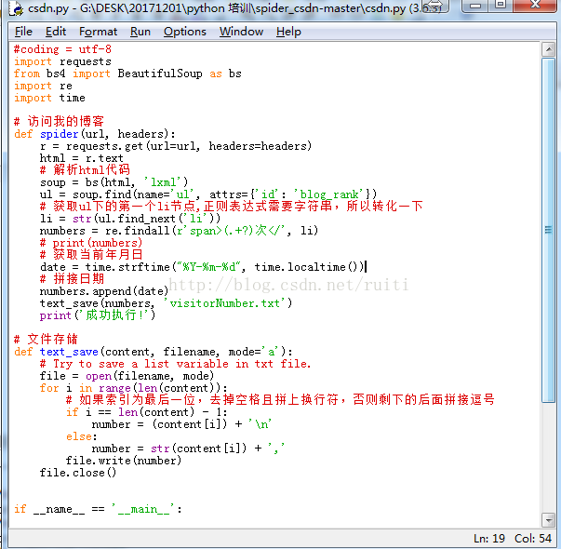The width and height of the screenshot is (561, 549).
Task: Minimize the csdn.py editor window
Action: [475, 5]
